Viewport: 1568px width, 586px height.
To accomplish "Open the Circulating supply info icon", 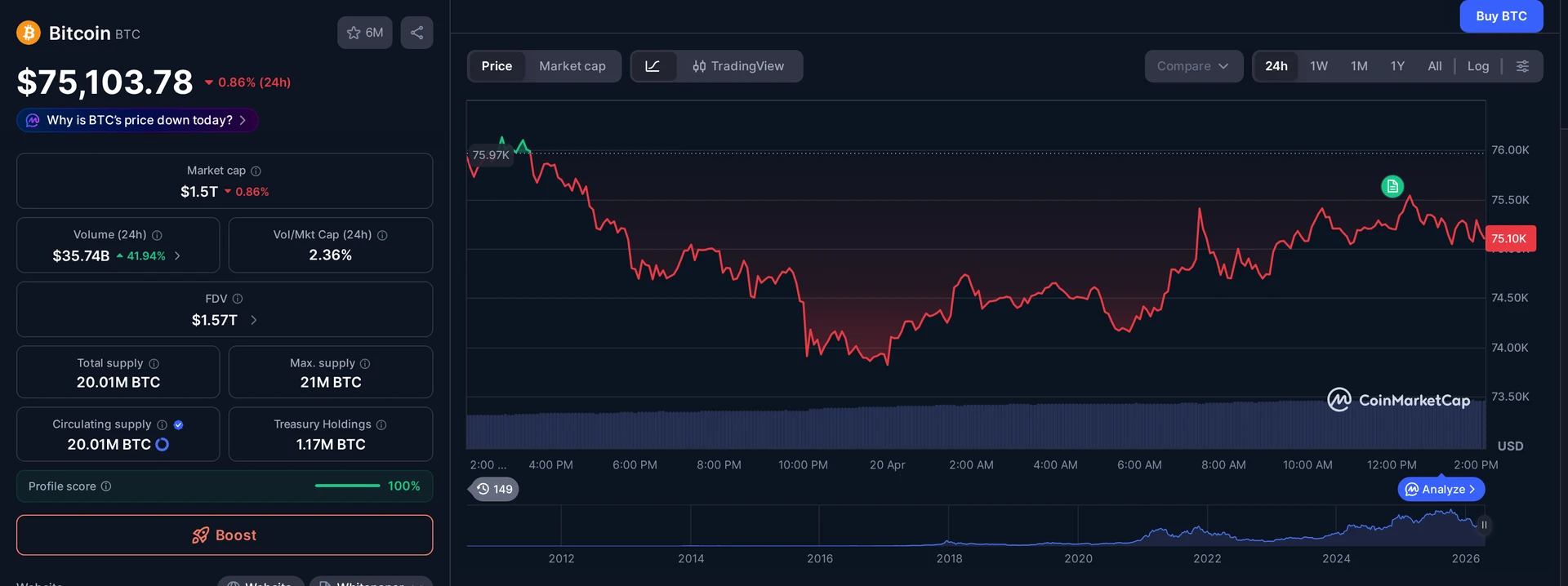I will point(162,424).
